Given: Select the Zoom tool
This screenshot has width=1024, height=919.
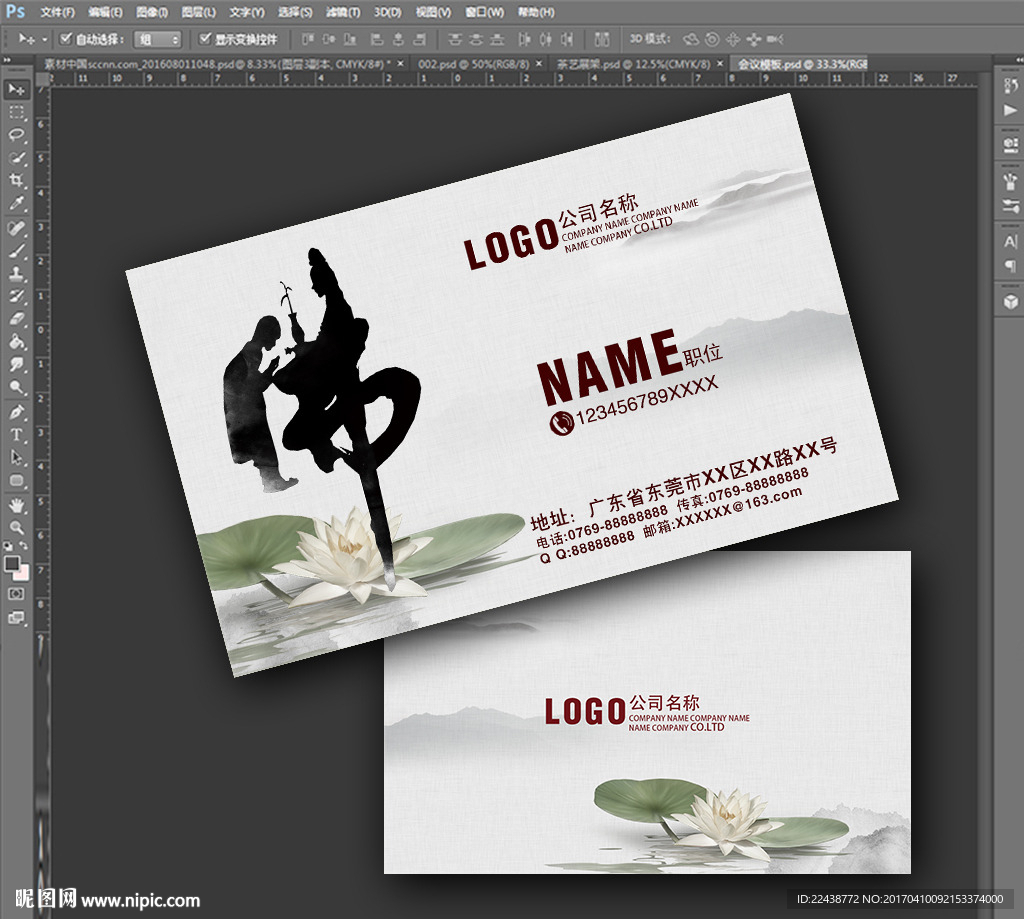Looking at the screenshot, I should tap(16, 528).
